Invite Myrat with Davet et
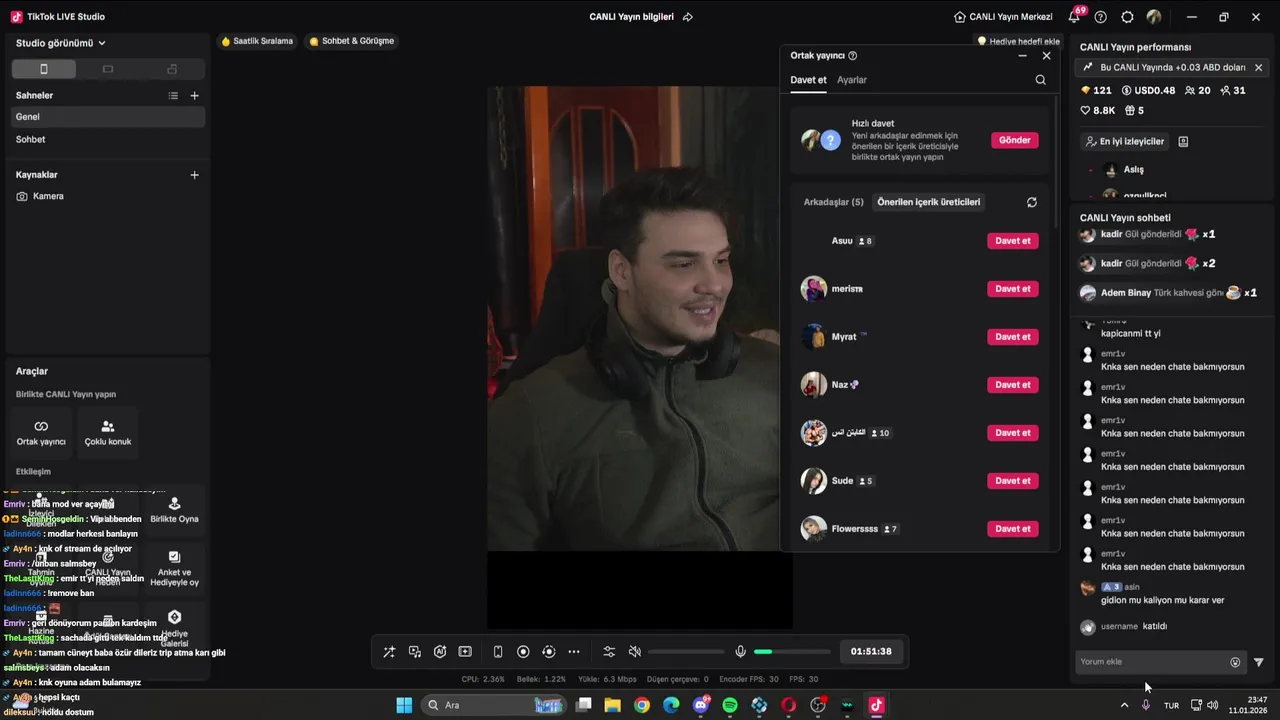Image resolution: width=1280 pixels, height=720 pixels. click(1012, 337)
